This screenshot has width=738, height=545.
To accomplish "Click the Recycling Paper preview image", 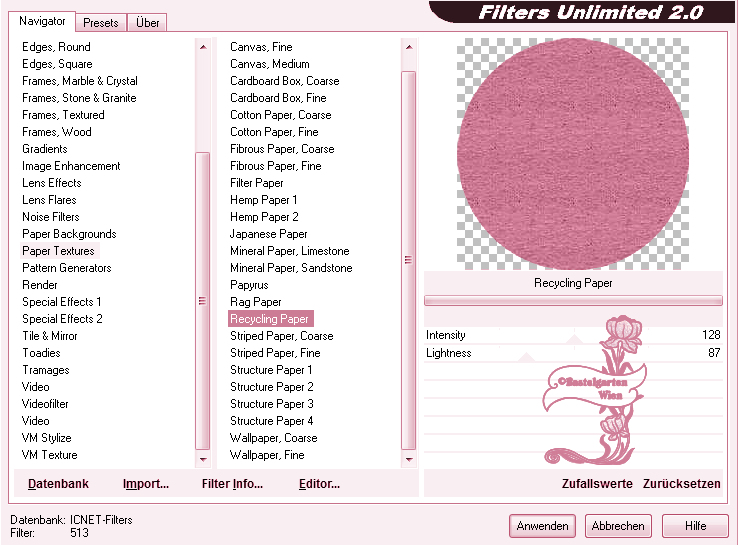I will tap(573, 154).
